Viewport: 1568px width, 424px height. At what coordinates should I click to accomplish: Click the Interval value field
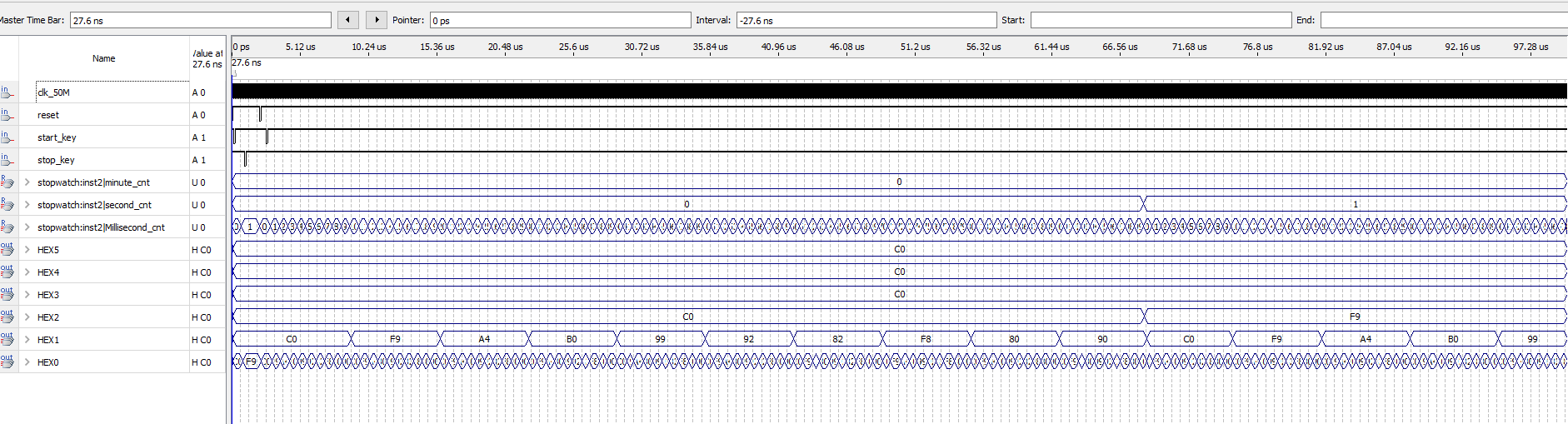(x=866, y=20)
